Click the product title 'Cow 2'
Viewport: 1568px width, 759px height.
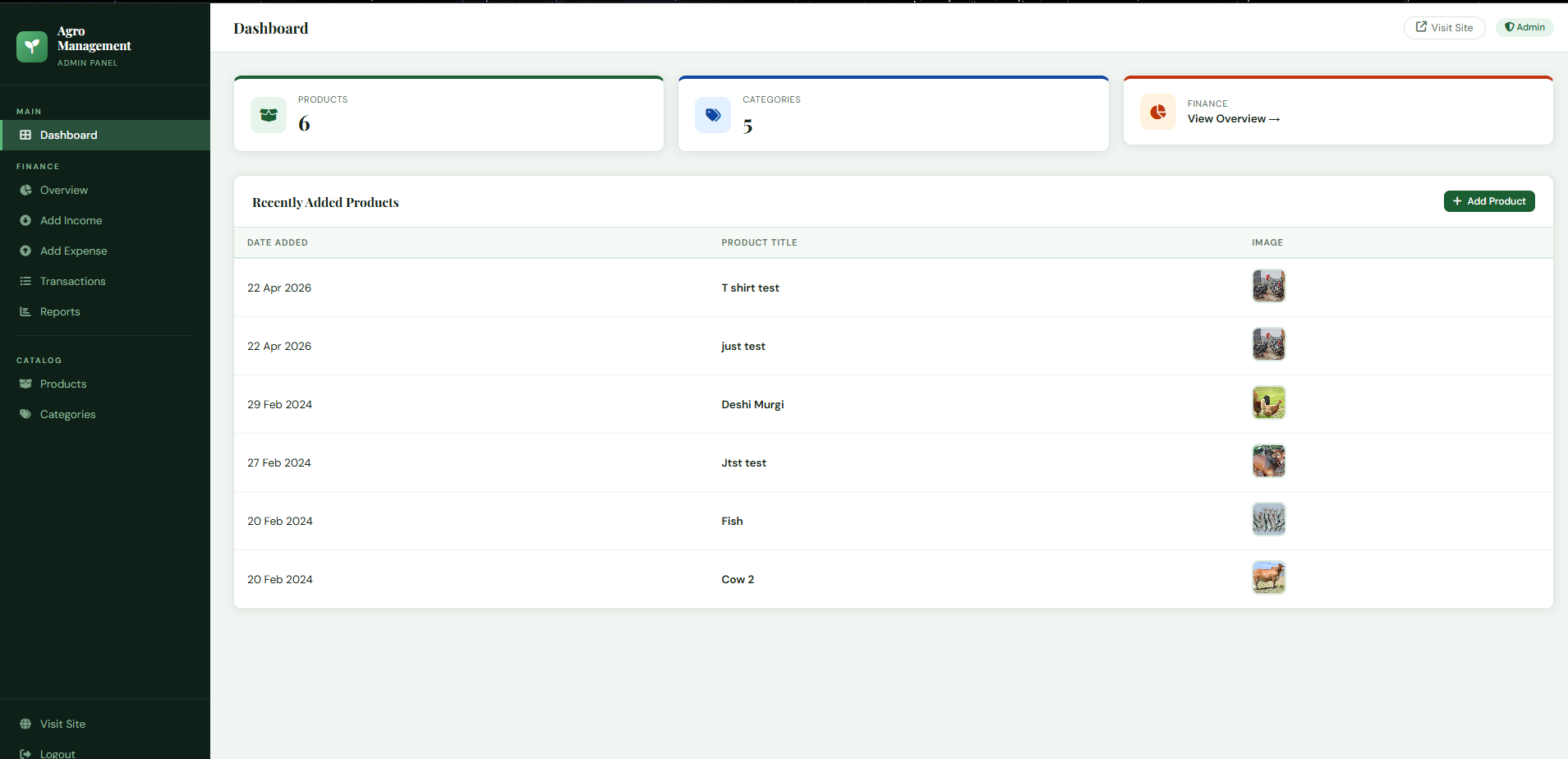pyautogui.click(x=738, y=579)
